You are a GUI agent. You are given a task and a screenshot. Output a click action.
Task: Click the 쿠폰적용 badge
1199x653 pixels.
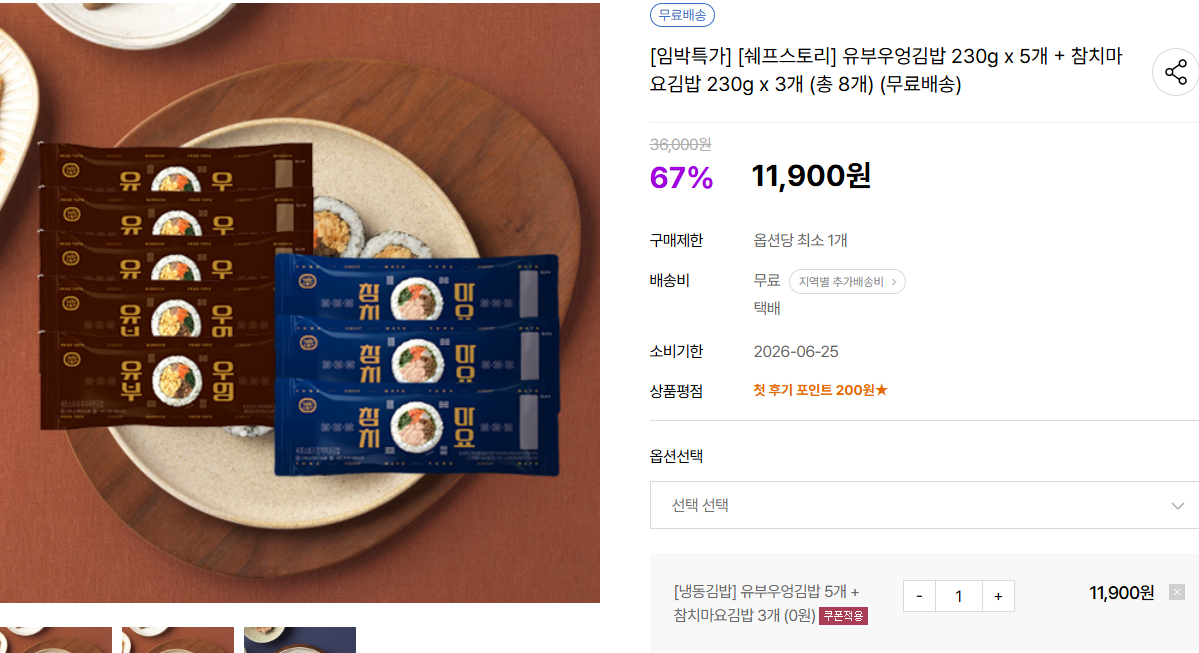click(843, 615)
